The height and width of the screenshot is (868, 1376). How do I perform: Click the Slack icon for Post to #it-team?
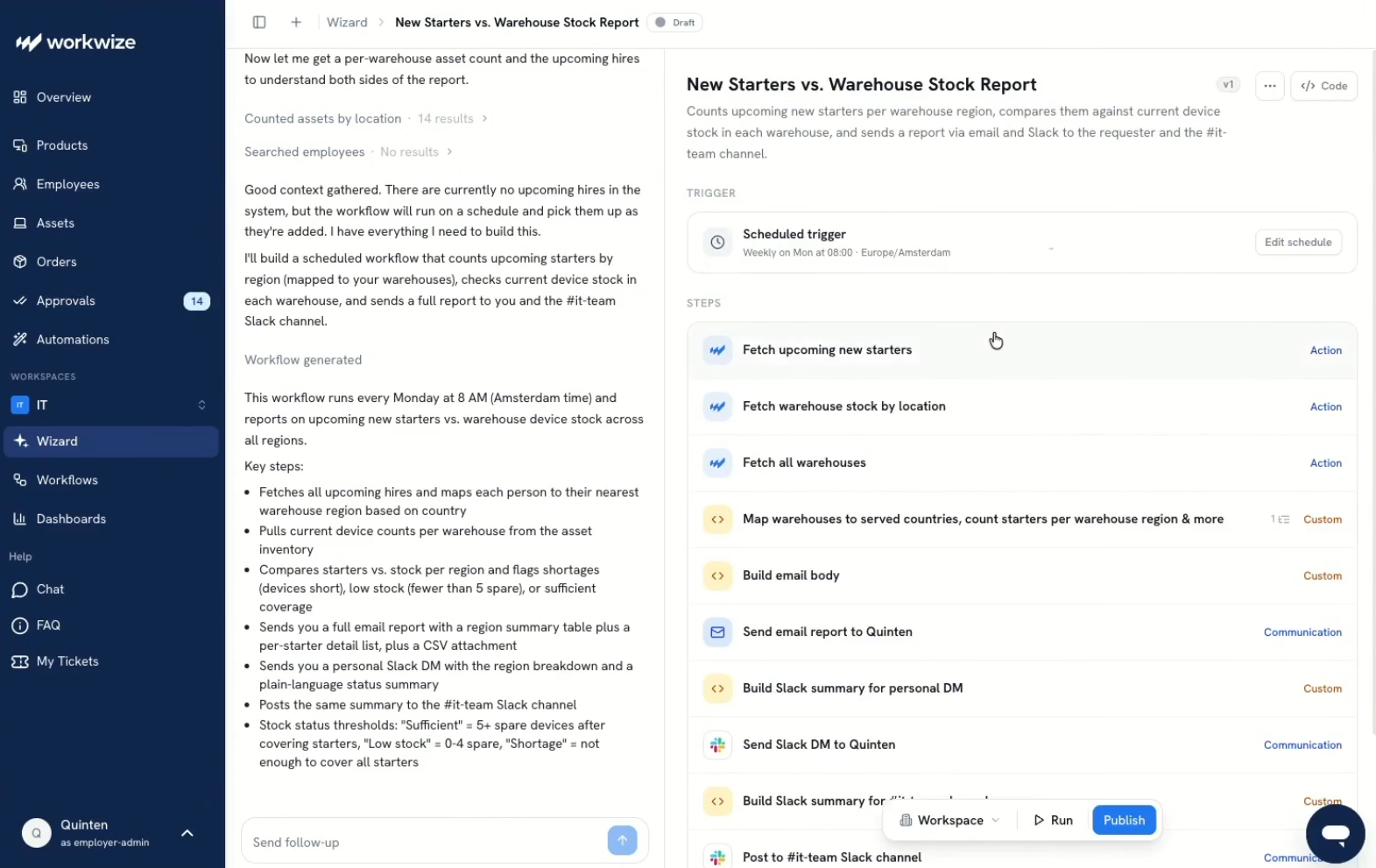717,857
